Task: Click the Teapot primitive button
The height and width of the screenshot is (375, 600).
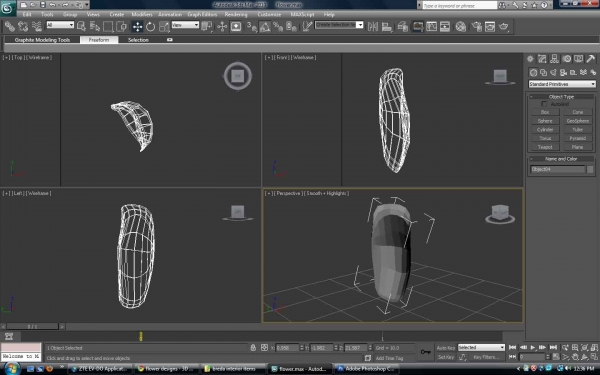Action: (545, 147)
